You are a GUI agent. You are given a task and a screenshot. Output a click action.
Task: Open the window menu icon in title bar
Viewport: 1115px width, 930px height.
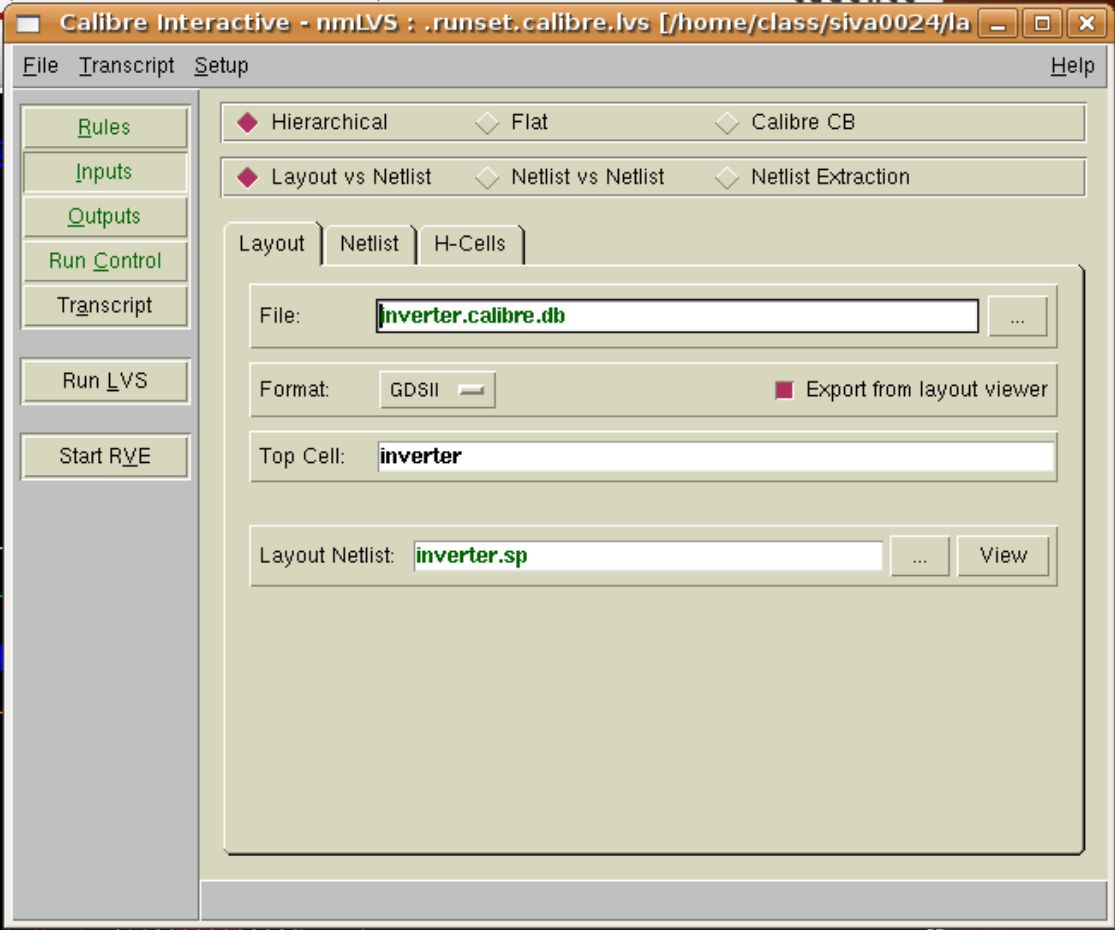[x=28, y=23]
